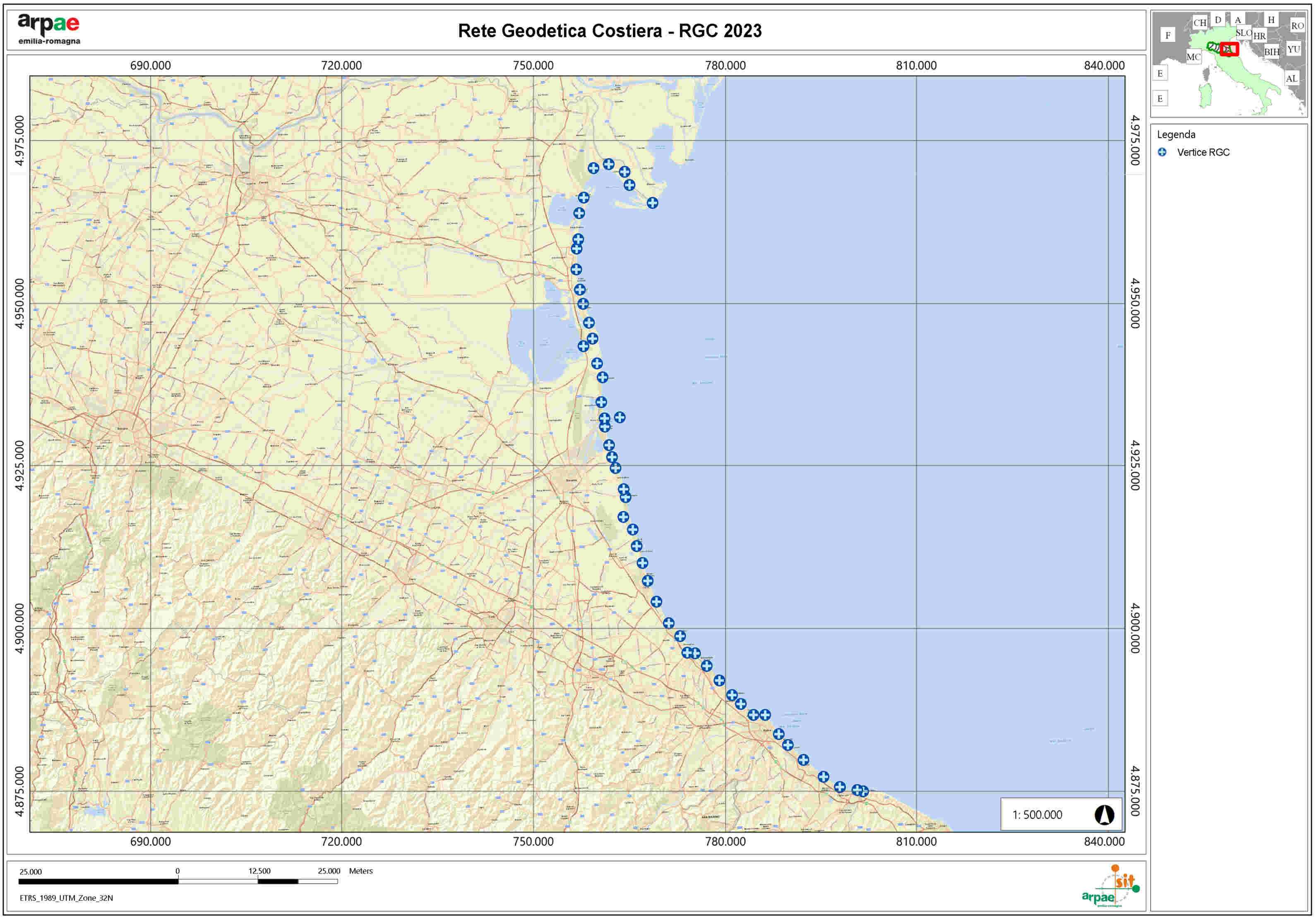Click the ETRS_1989_UTM_Zone_32N projection label
This screenshot has width=1316, height=917.
pyautogui.click(x=67, y=898)
